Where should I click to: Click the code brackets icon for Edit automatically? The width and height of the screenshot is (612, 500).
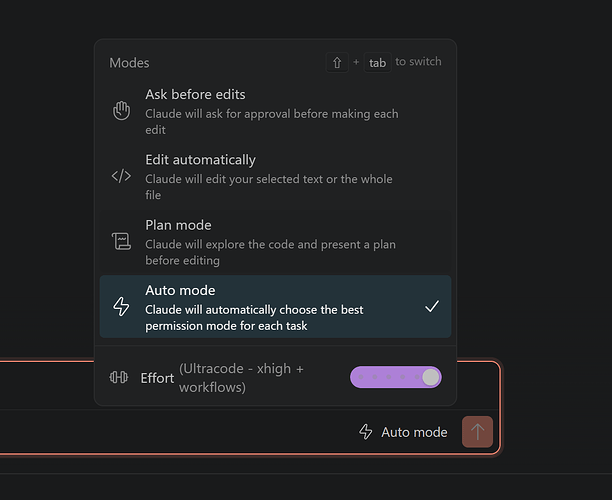121,176
